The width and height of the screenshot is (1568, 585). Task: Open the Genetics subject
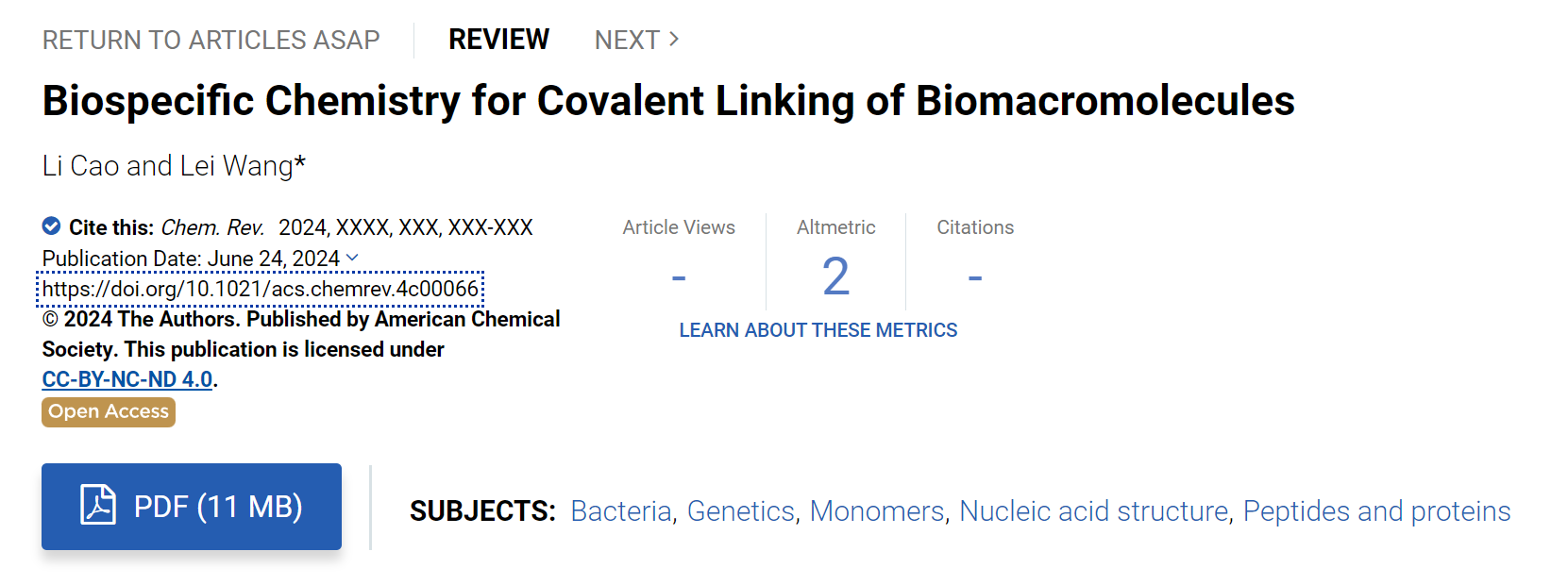(741, 511)
